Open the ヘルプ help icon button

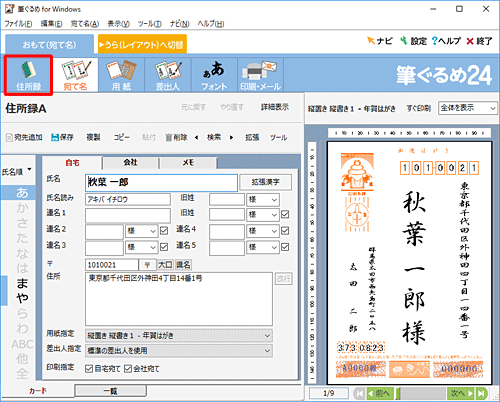446,41
